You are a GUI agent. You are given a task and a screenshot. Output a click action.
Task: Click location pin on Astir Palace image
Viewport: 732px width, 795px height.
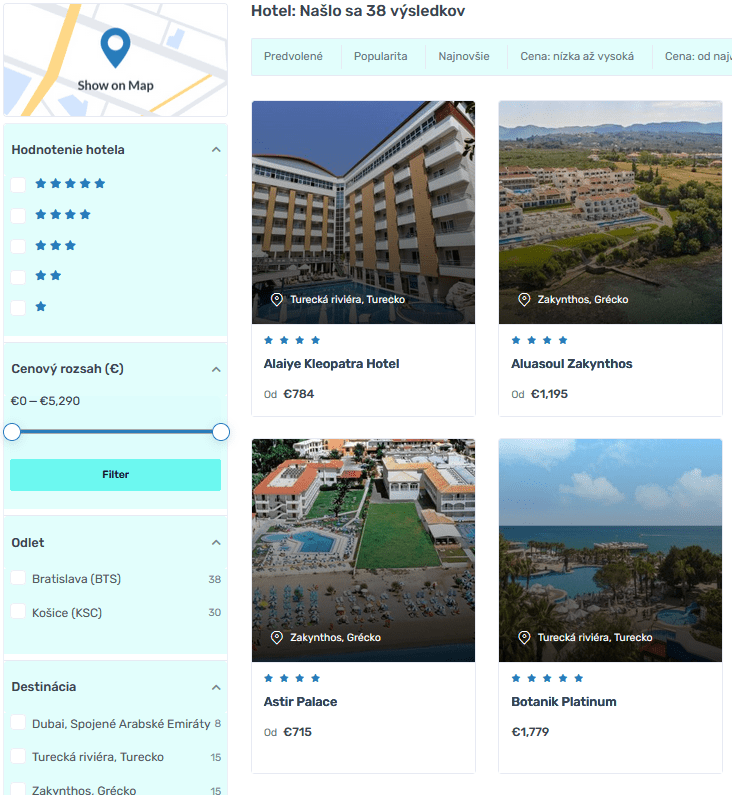click(276, 637)
